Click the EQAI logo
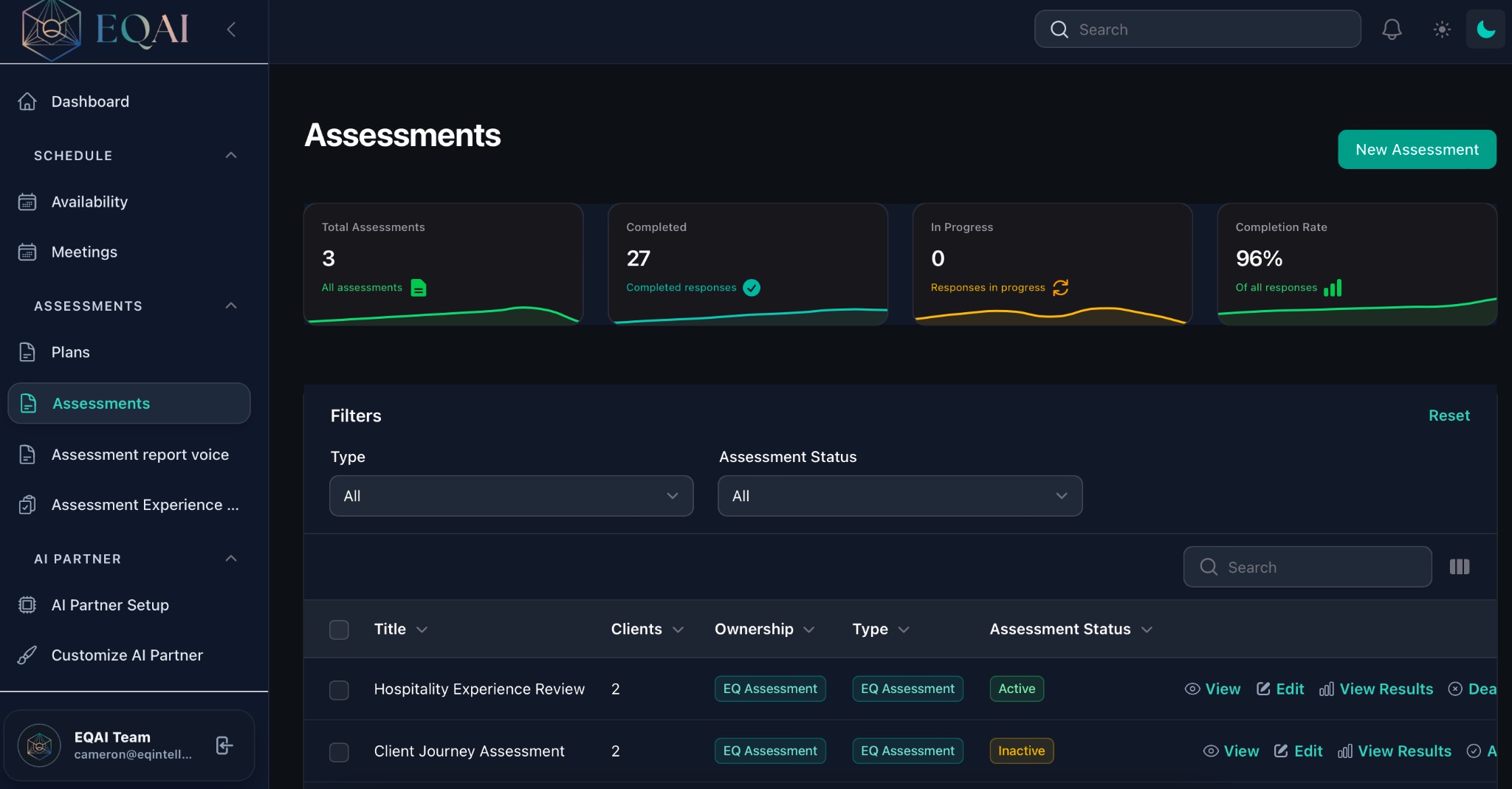This screenshot has height=789, width=1512. coord(105,30)
